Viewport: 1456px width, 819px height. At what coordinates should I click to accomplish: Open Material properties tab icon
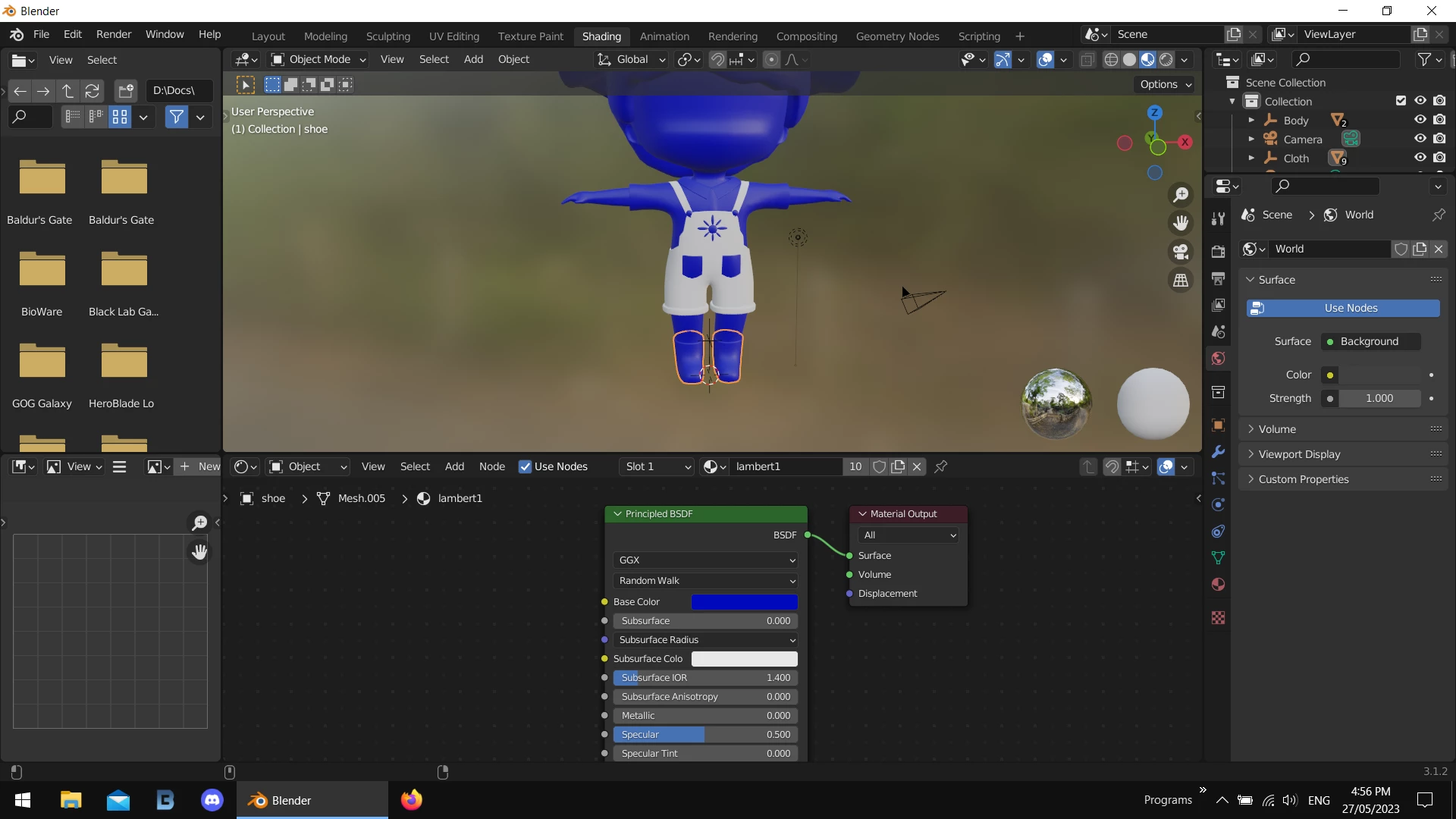[x=1219, y=585]
